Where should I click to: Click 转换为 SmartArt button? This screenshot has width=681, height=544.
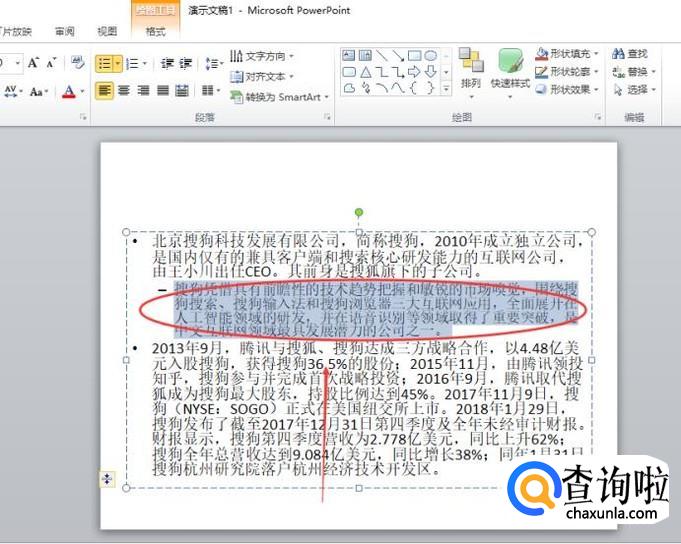(x=279, y=96)
